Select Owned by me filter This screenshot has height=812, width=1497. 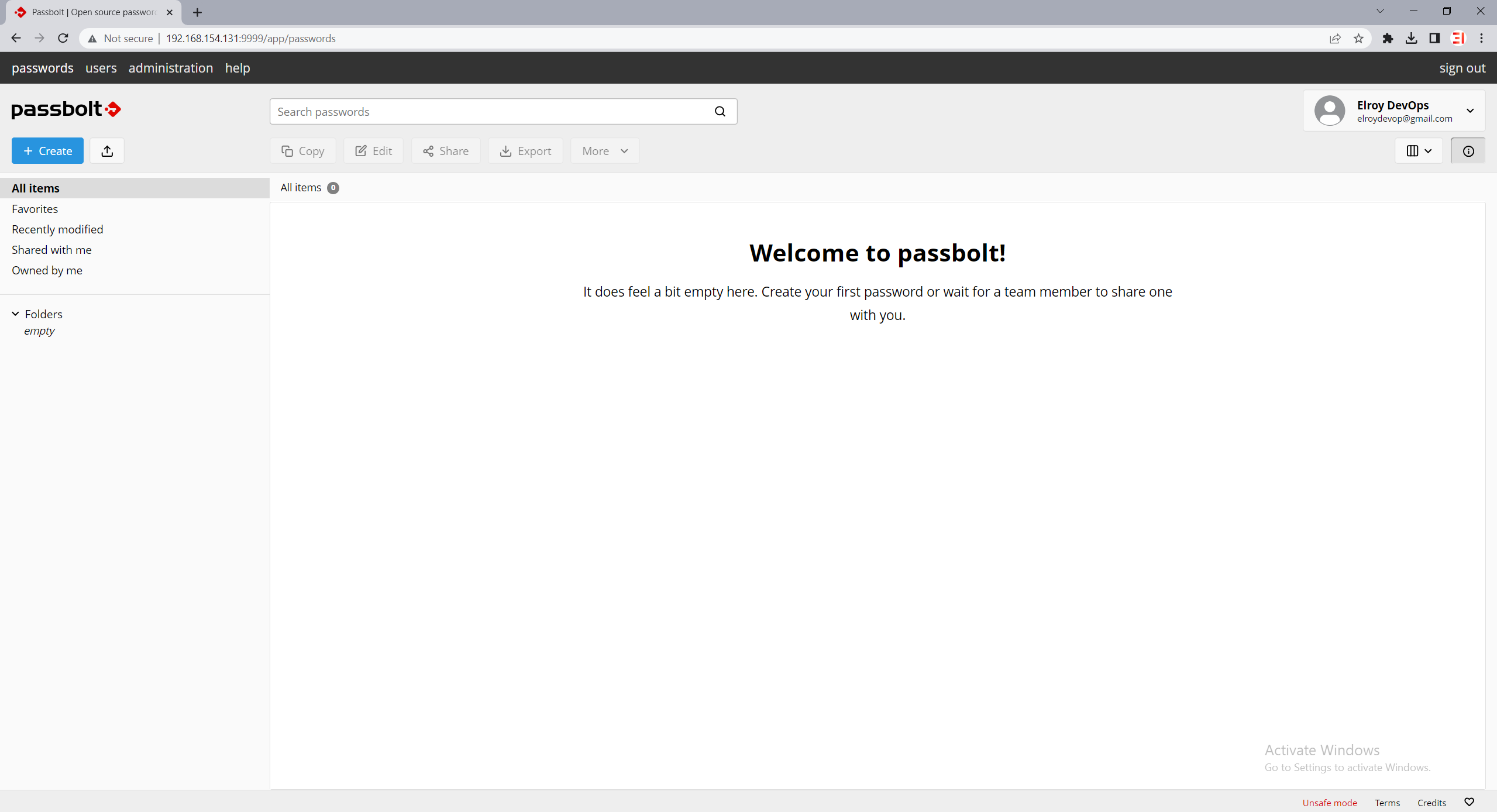47,270
